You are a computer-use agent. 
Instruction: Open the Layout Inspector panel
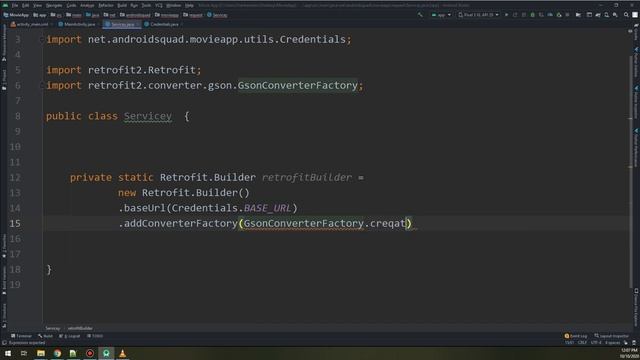pos(611,336)
